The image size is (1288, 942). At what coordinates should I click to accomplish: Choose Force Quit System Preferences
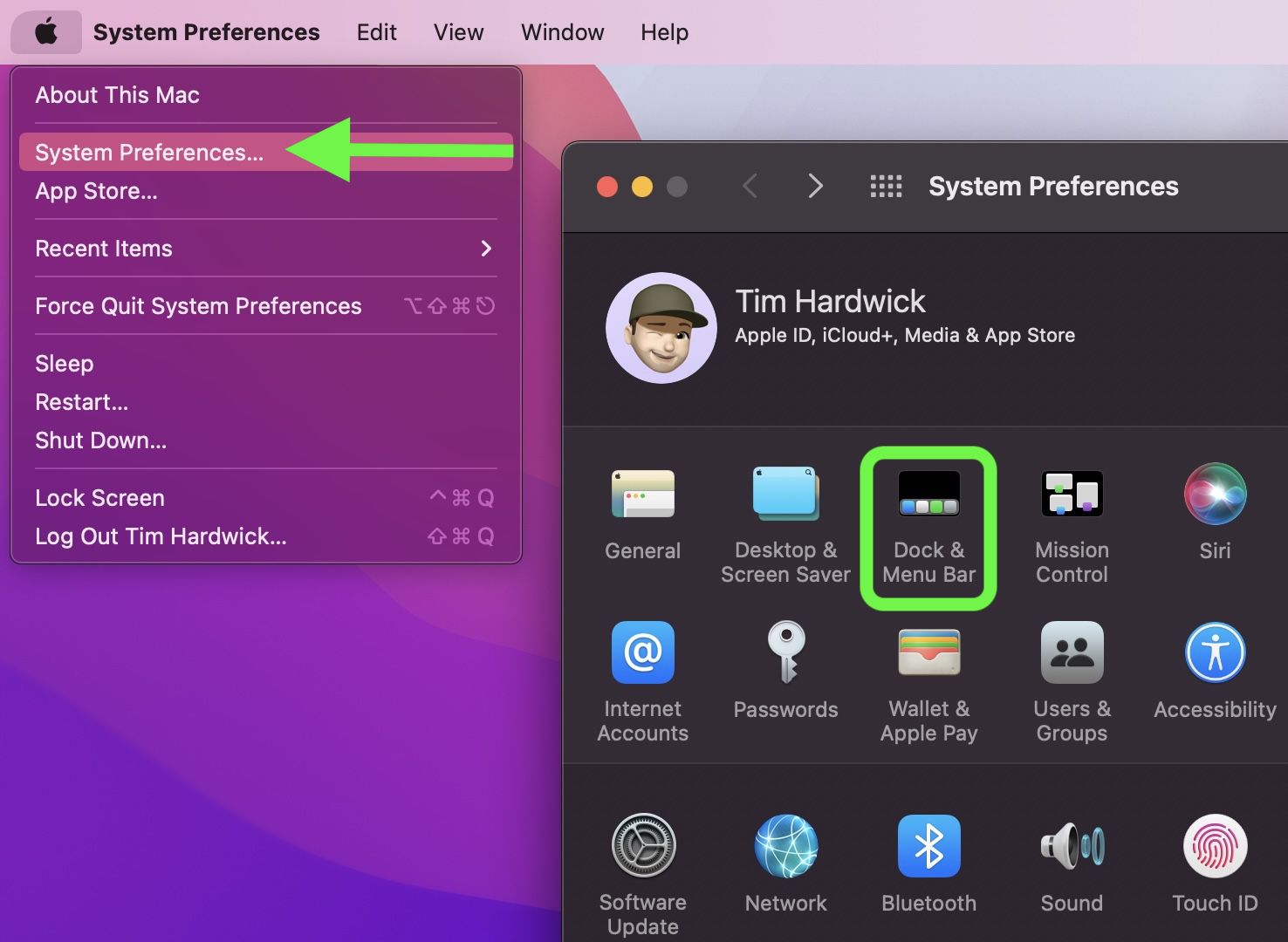265,306
